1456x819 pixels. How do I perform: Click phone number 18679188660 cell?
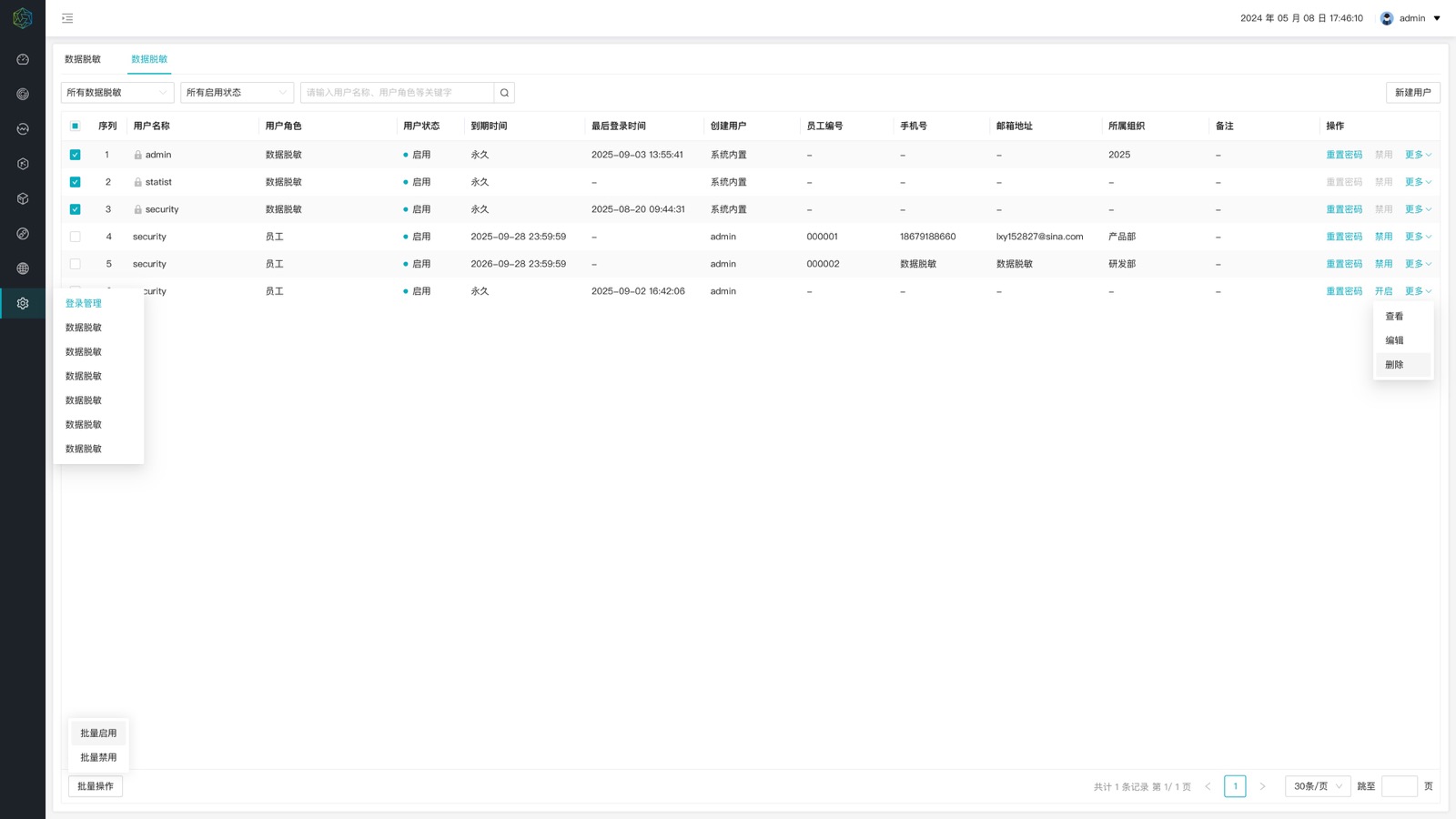pos(928,237)
